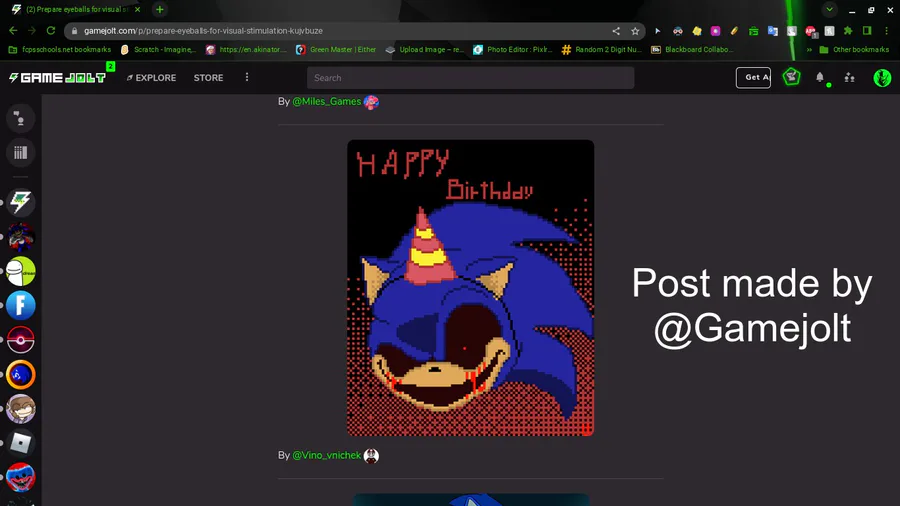Open the Roblox community icon

click(x=21, y=443)
